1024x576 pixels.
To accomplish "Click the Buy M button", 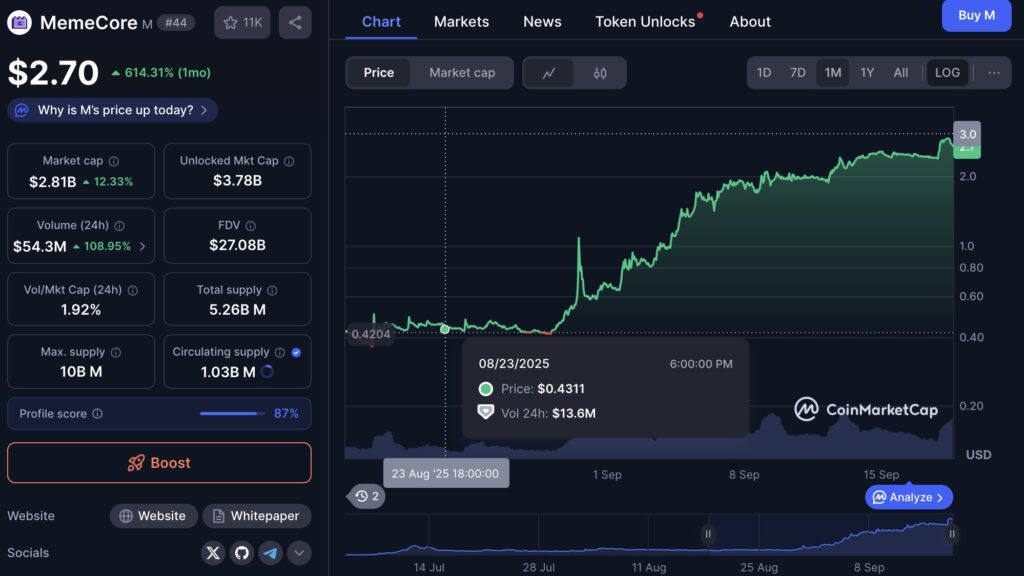I will tap(976, 15).
